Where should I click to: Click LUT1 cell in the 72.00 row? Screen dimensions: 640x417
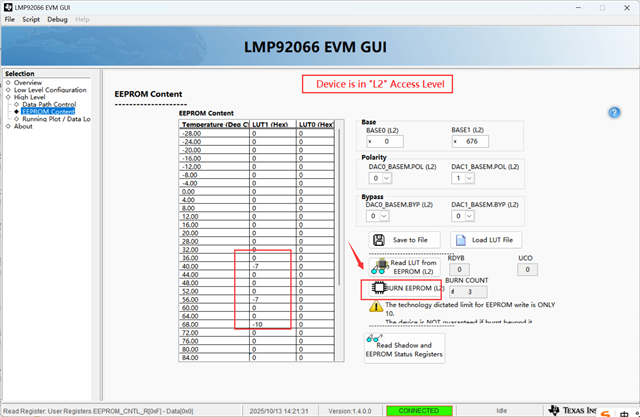273,333
